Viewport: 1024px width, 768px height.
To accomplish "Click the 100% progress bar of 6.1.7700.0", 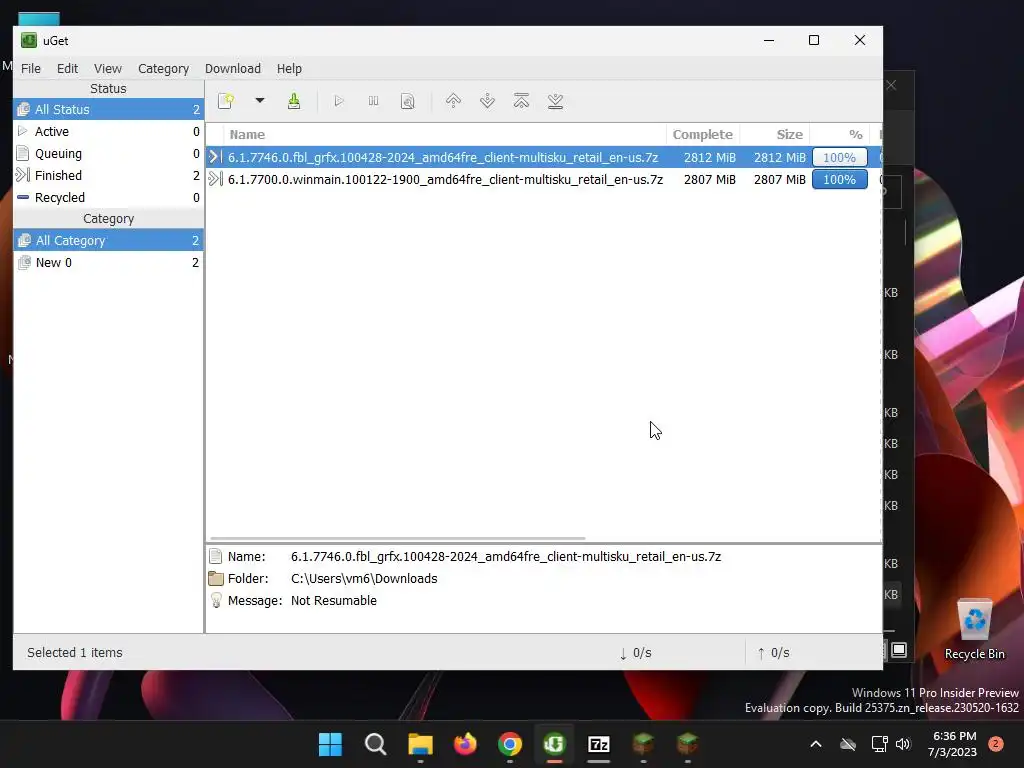I will (840, 180).
